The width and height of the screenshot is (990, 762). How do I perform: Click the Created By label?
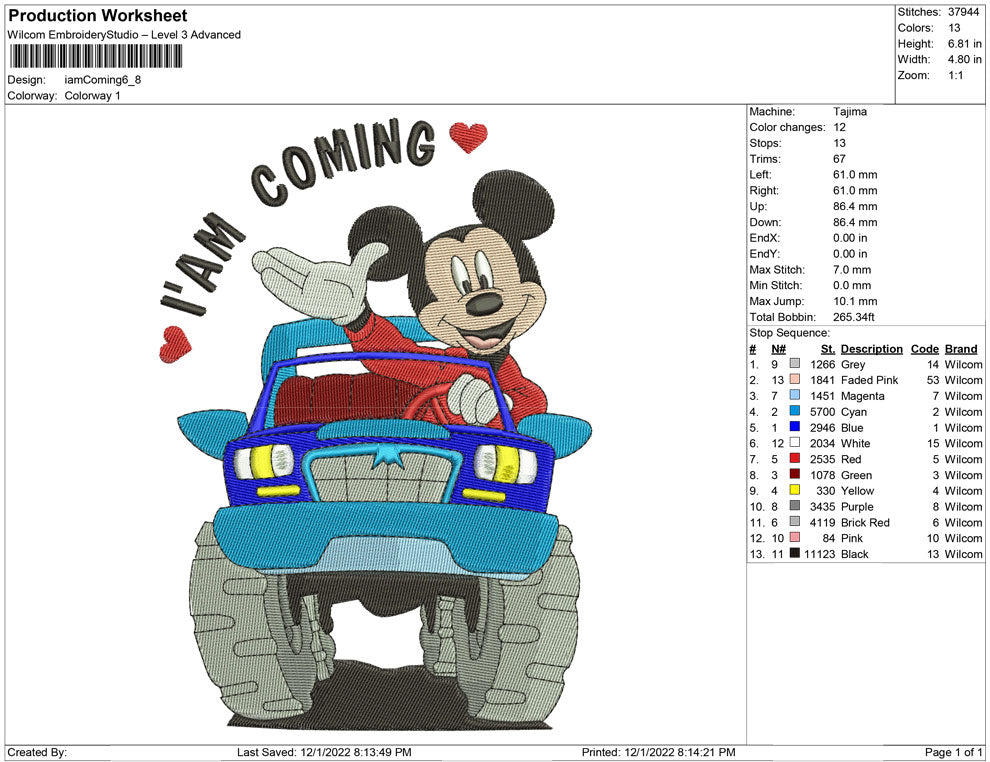37,753
